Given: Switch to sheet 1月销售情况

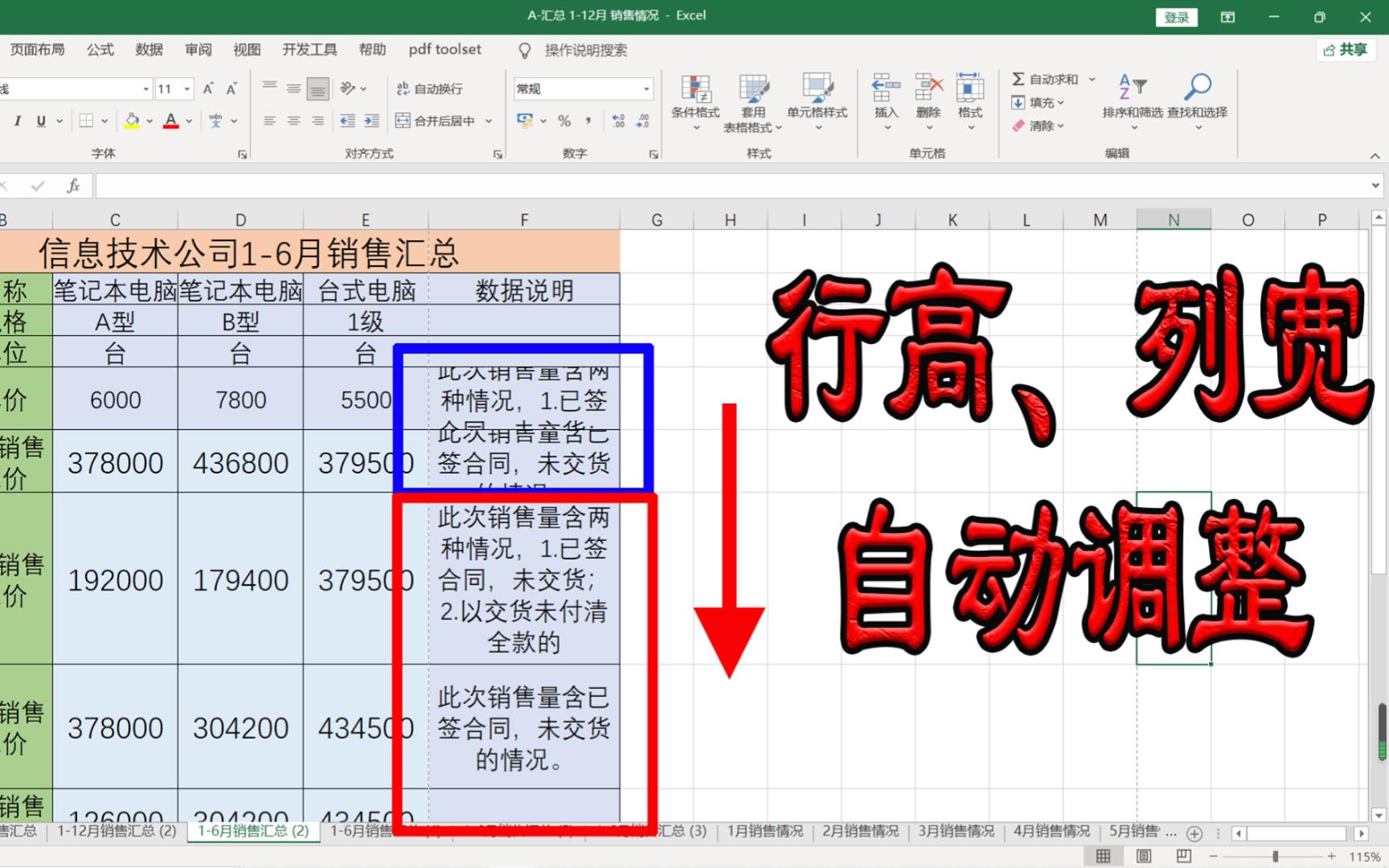Looking at the screenshot, I should click(765, 831).
